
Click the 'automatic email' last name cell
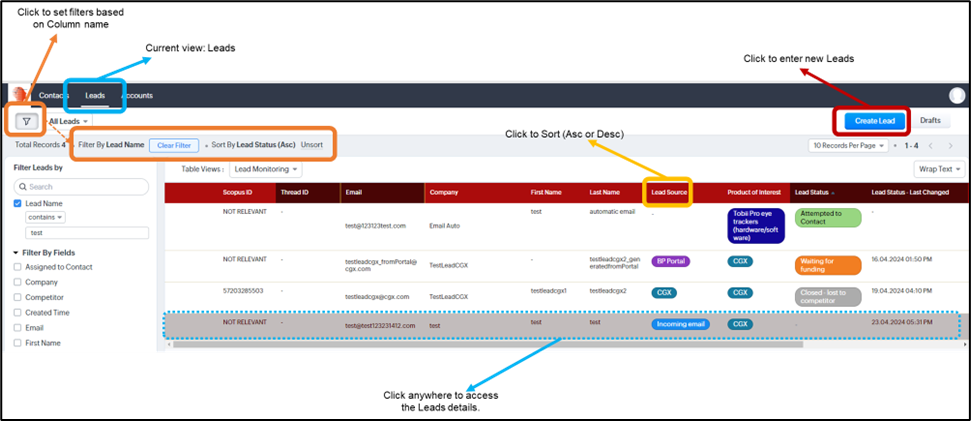coord(612,212)
